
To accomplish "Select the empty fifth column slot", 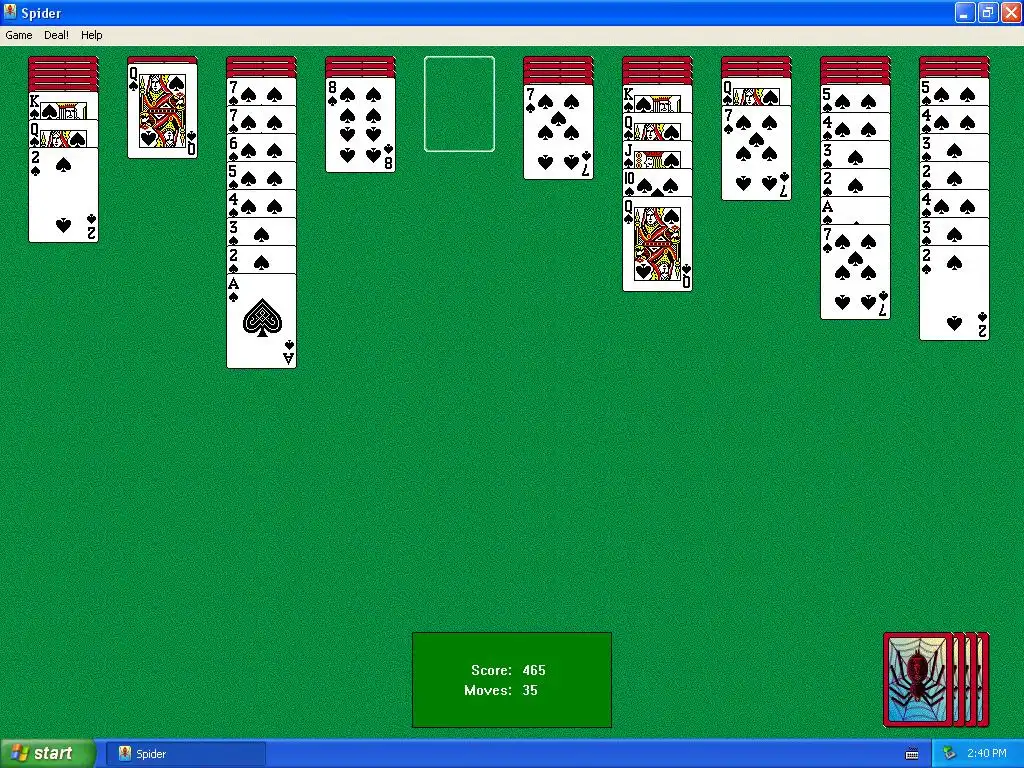I will click(459, 104).
